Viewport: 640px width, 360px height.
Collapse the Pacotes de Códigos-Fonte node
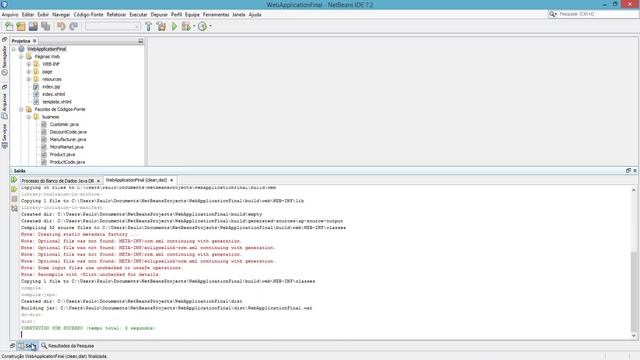pyautogui.click(x=21, y=109)
